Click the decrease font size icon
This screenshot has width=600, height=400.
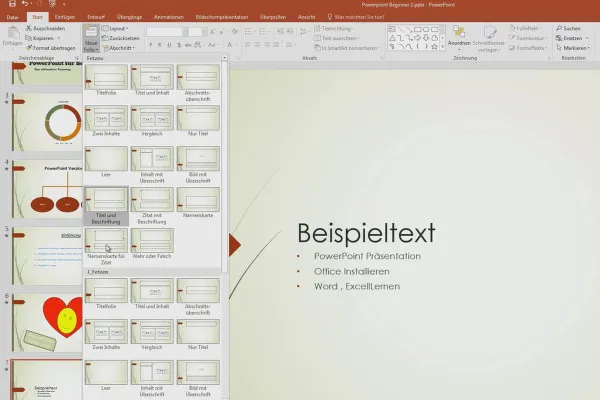(x=222, y=32)
